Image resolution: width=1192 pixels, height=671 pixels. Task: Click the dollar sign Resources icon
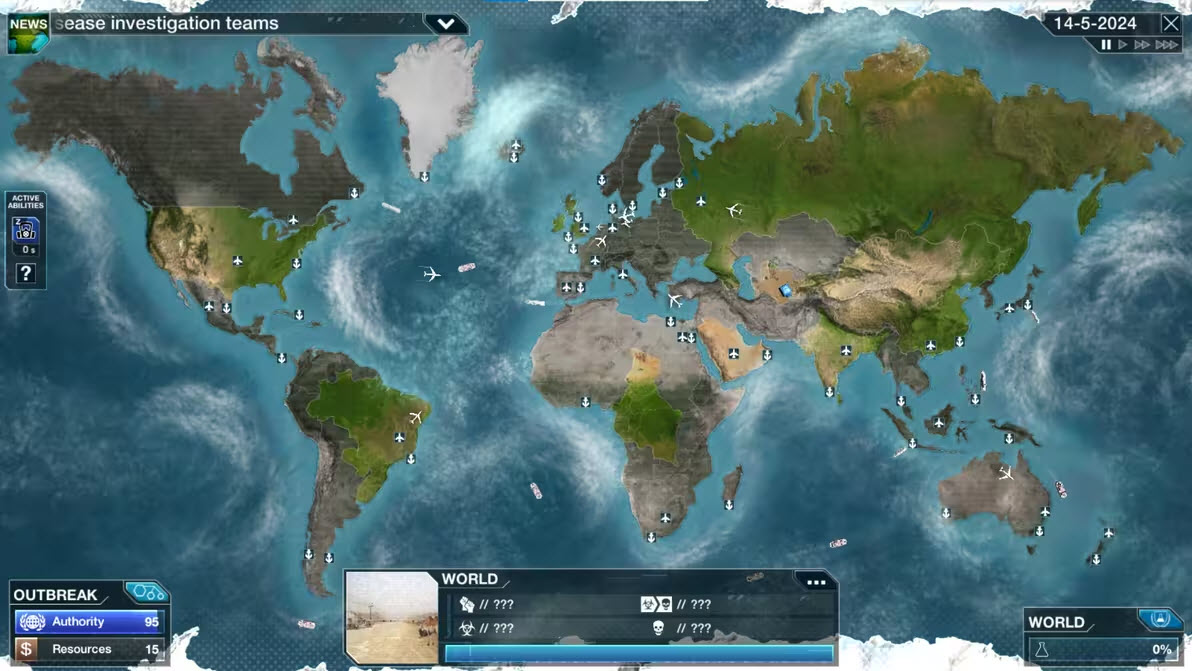(27, 649)
